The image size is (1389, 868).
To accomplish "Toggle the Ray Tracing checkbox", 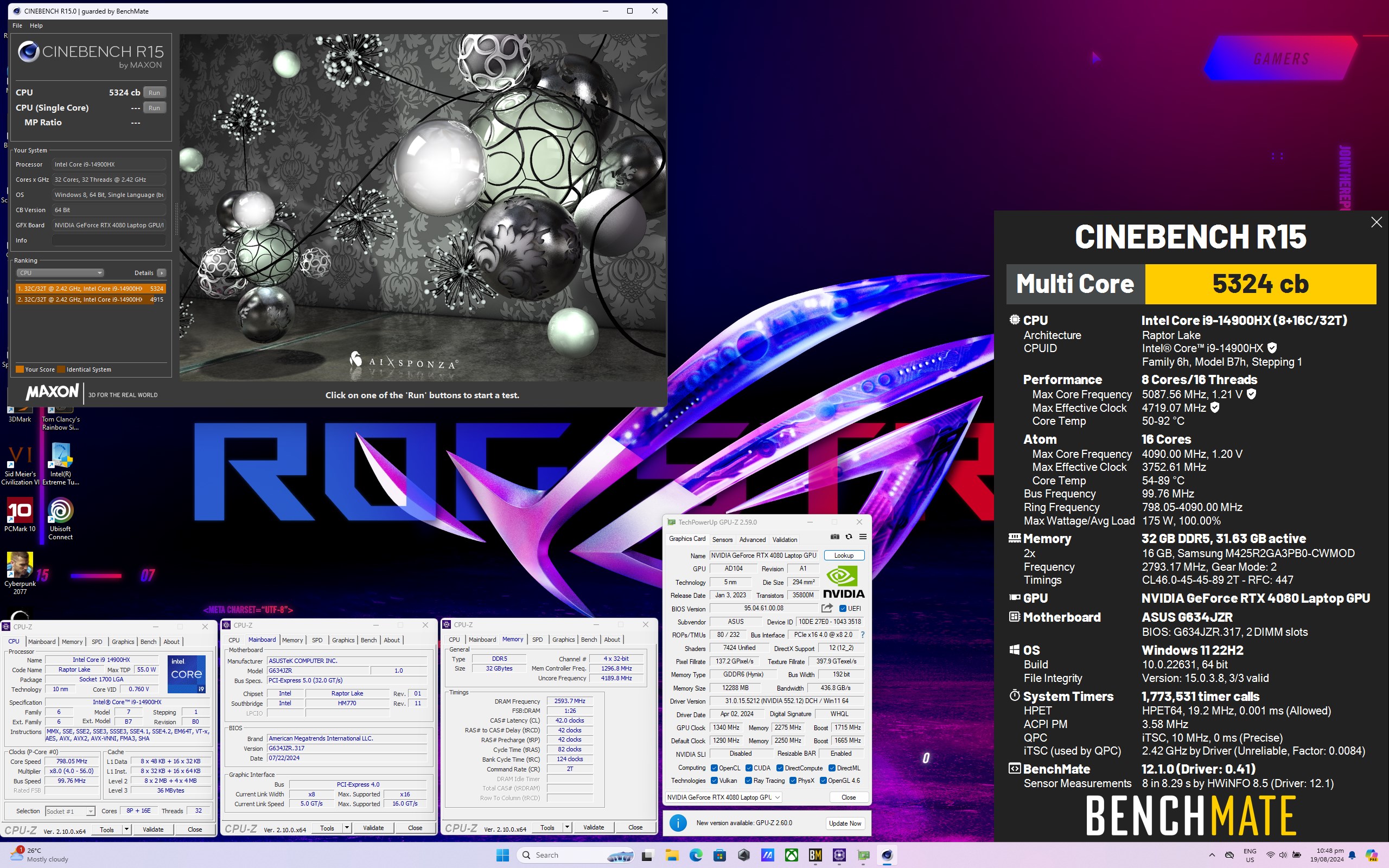I will [748, 780].
